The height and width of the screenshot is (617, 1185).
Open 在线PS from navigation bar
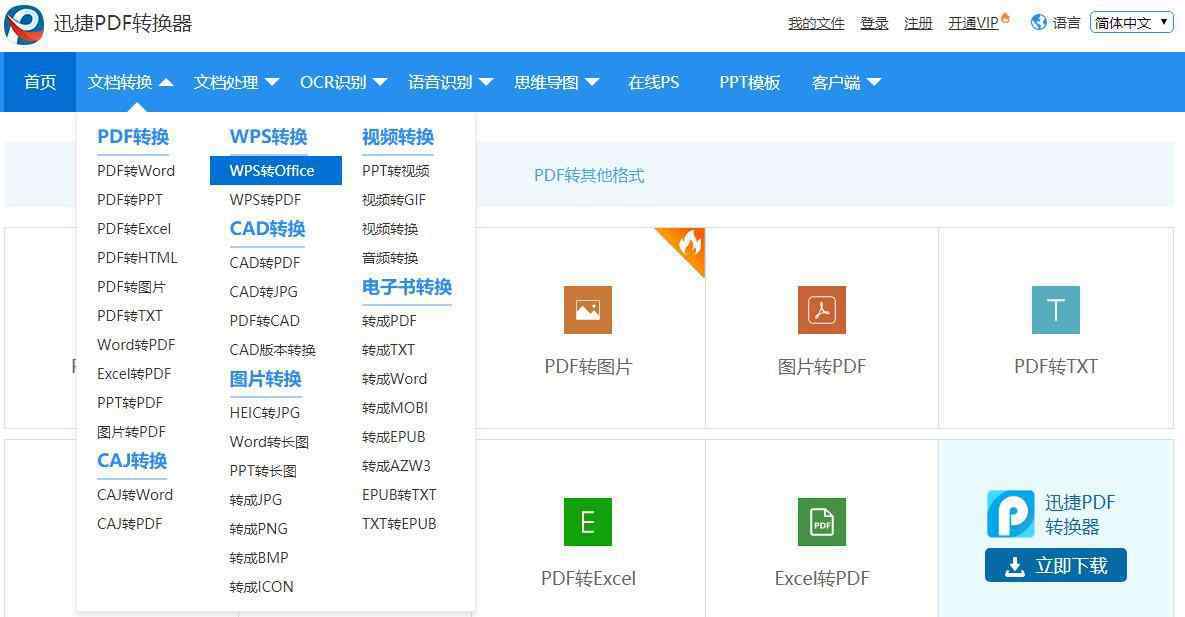point(654,82)
